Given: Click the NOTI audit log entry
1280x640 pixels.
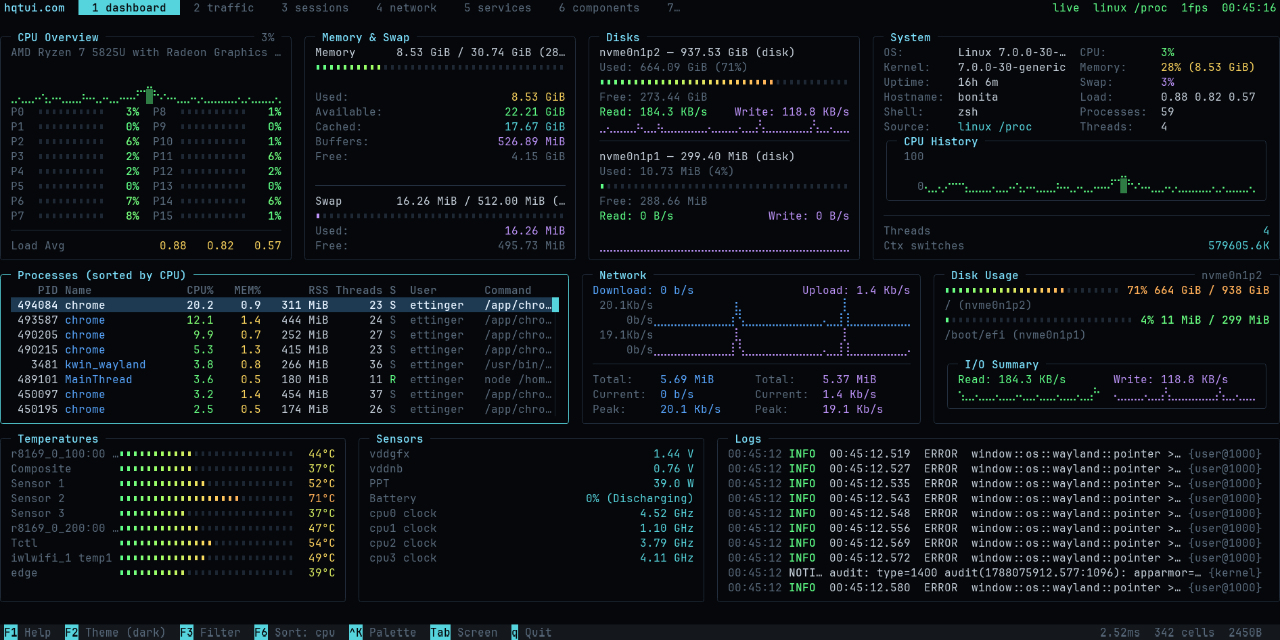Looking at the screenshot, I should tap(995, 573).
